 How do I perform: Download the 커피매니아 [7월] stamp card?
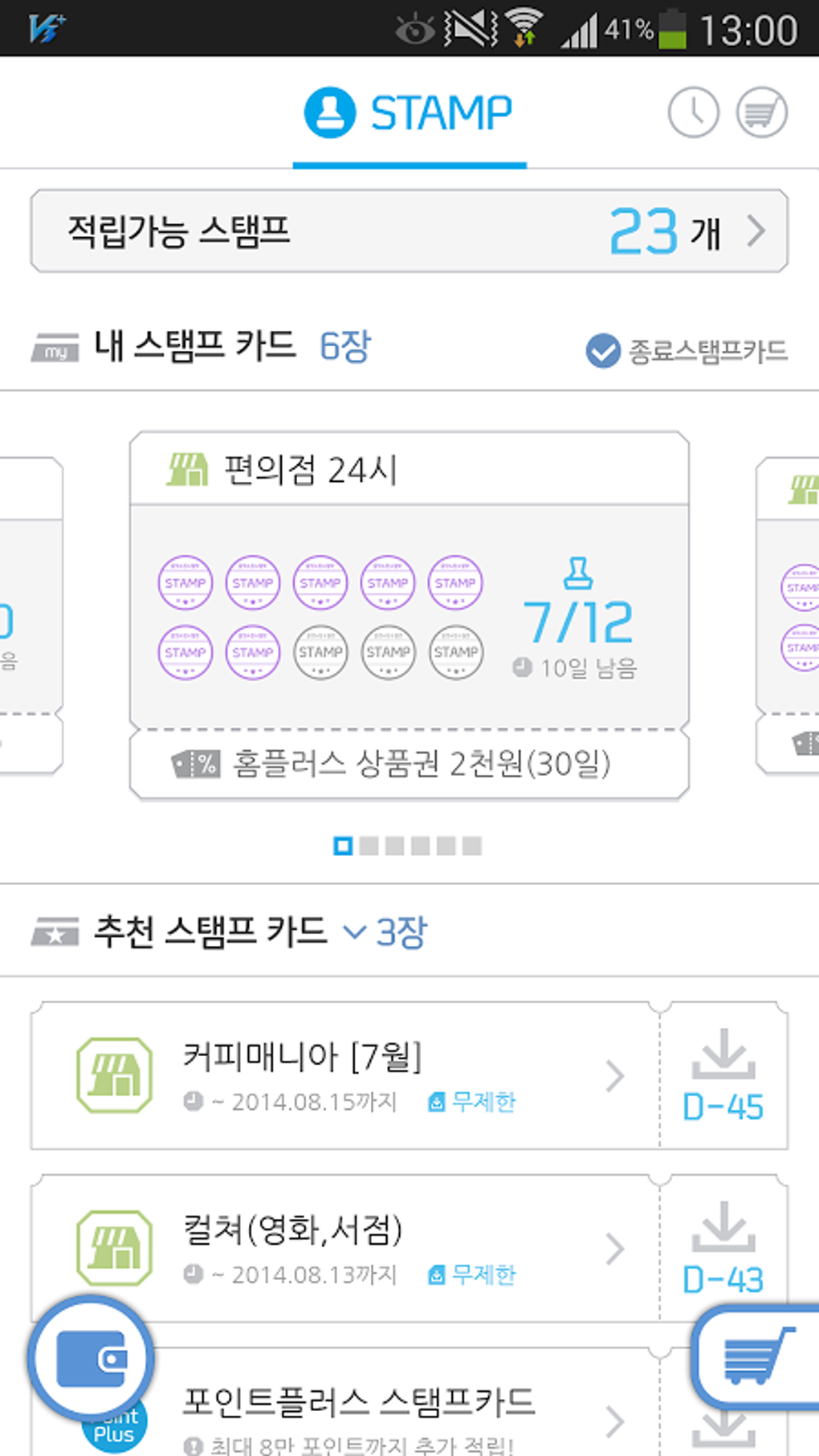click(723, 1076)
